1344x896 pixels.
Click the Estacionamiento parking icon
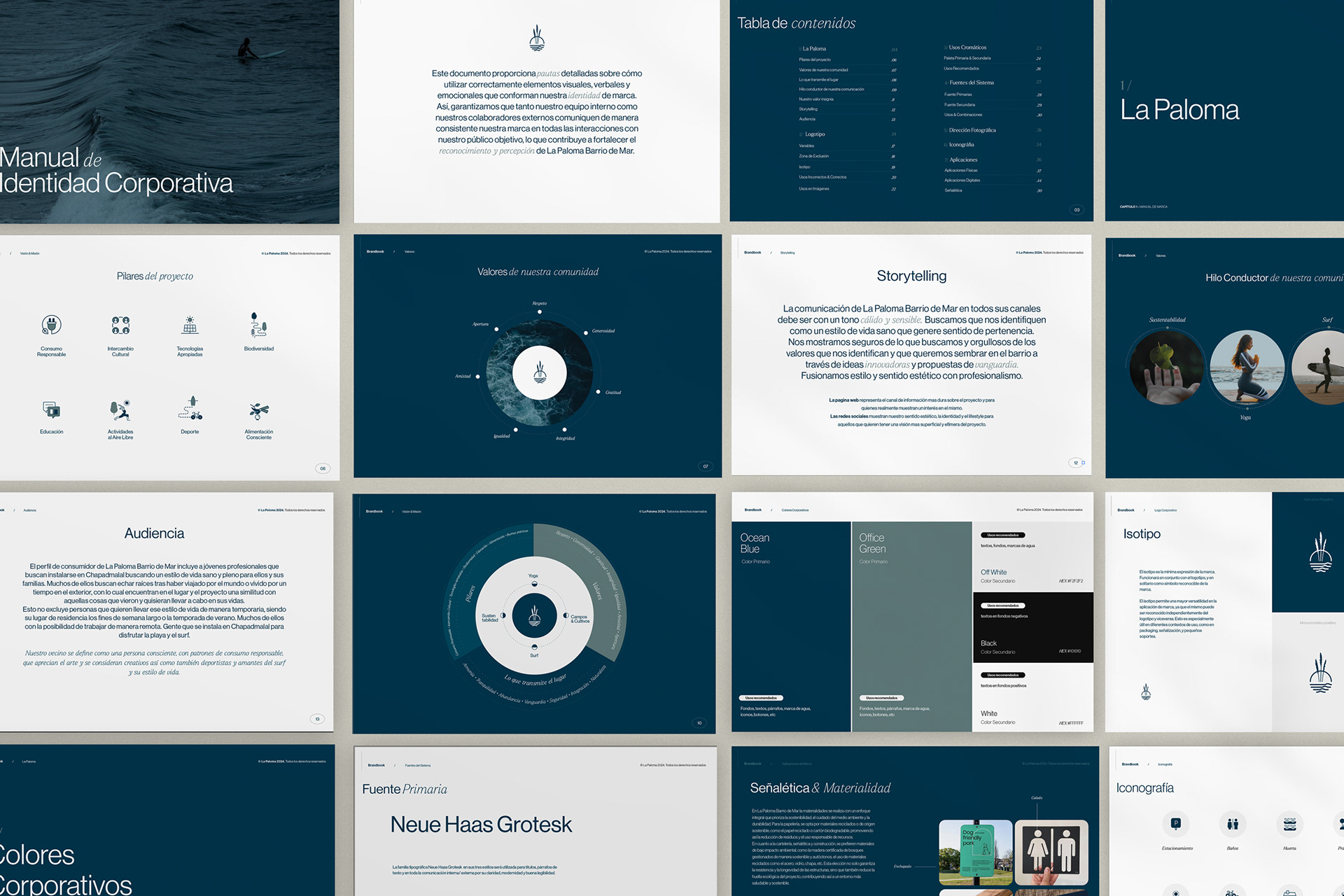(1176, 824)
